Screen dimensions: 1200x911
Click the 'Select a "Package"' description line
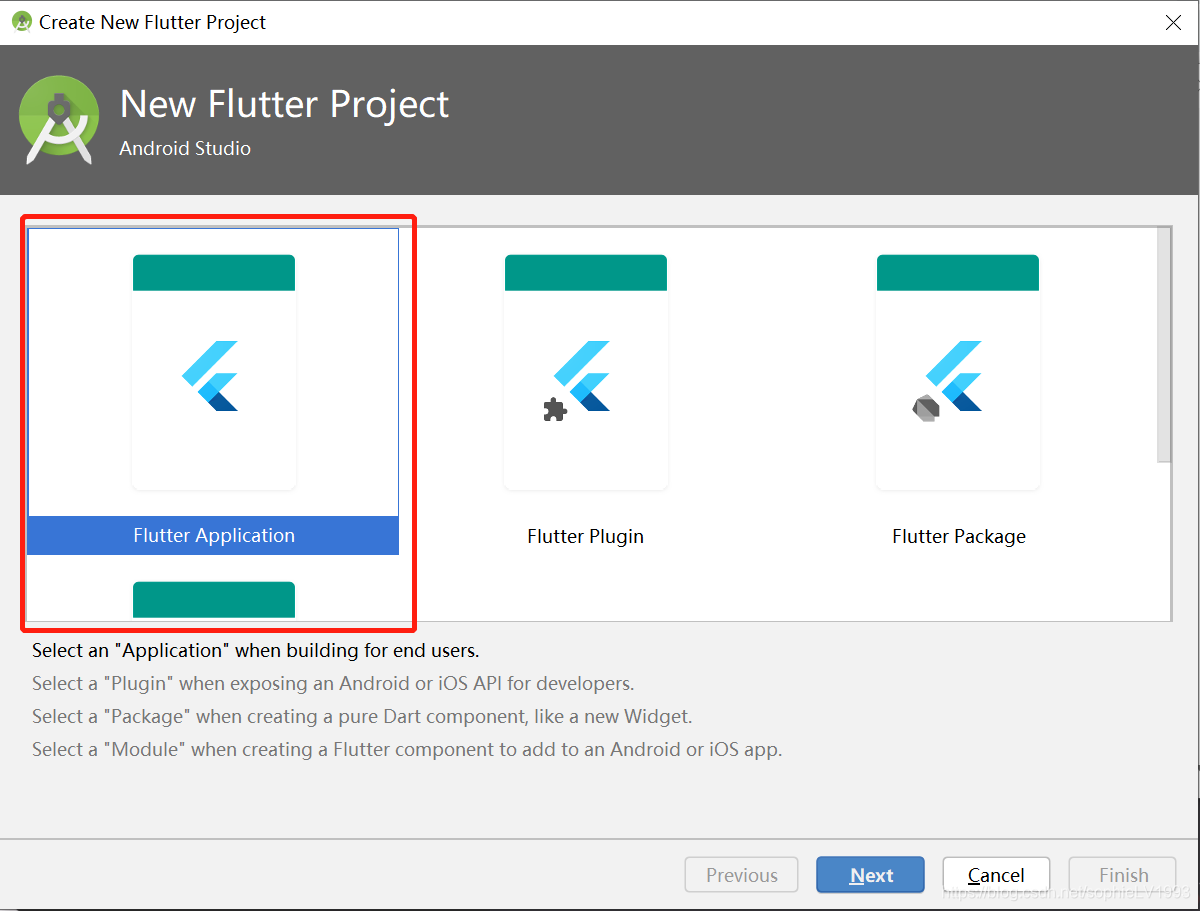pos(362,716)
